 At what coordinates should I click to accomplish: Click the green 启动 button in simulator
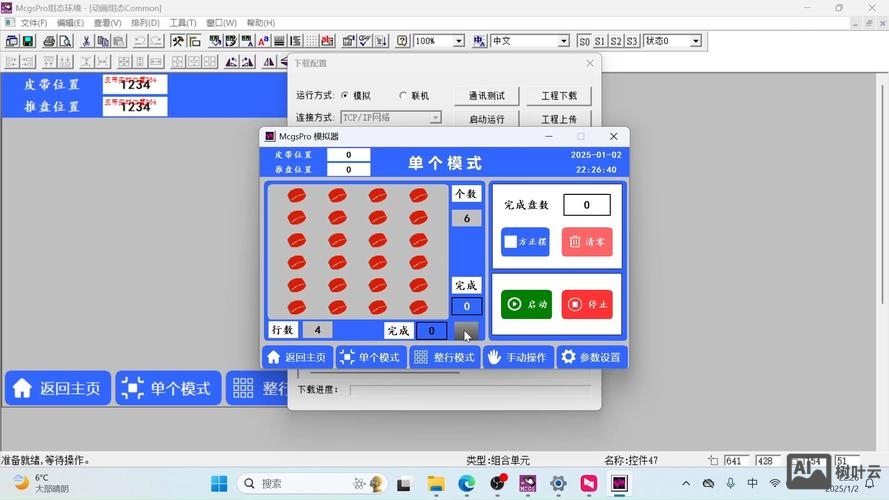(526, 304)
